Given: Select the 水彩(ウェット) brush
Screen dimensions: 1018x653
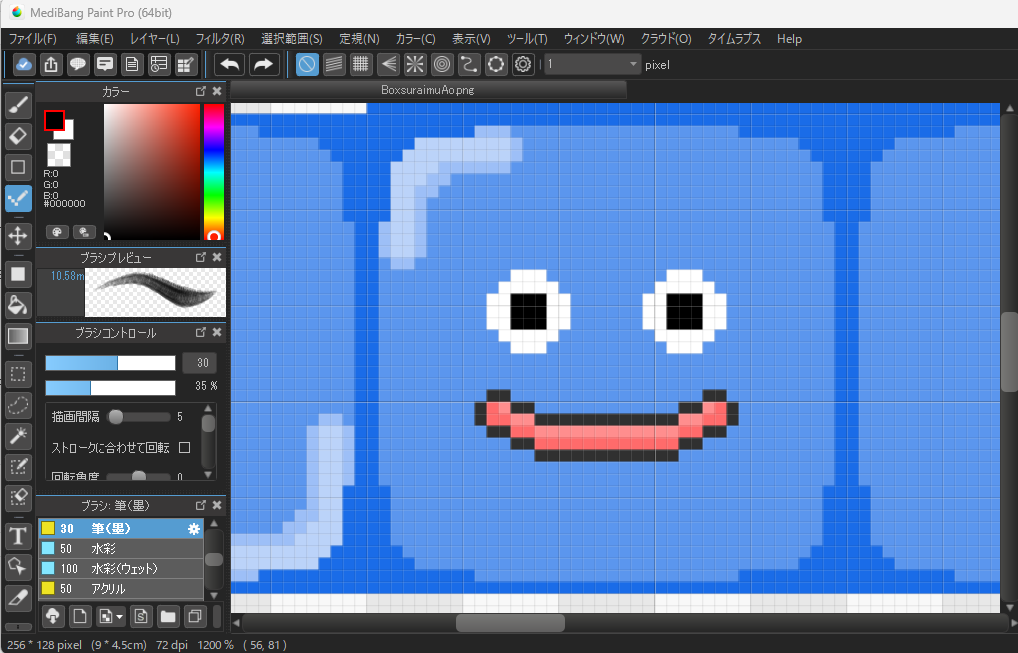Looking at the screenshot, I should (x=121, y=569).
